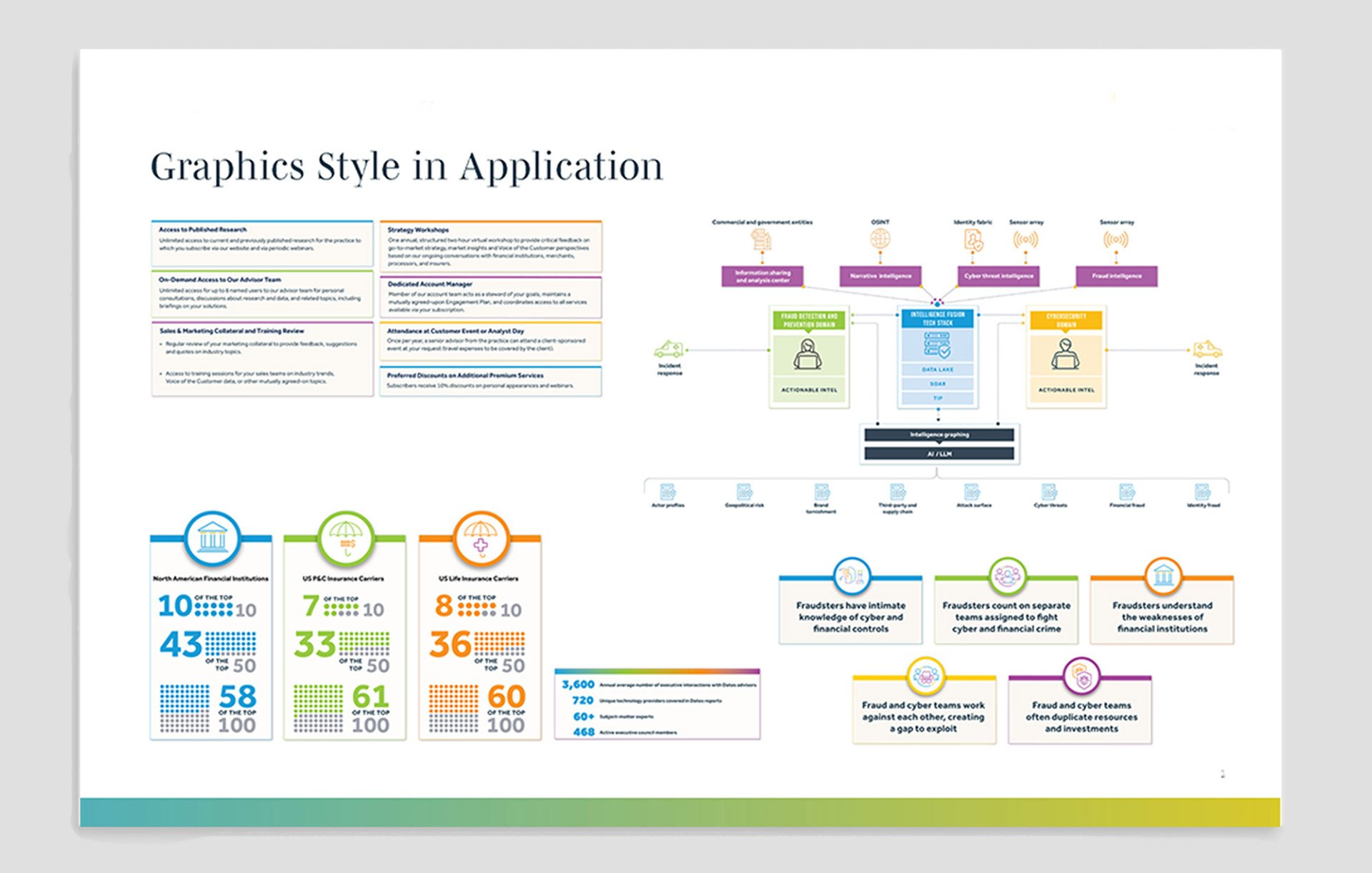Click the orange umbrella Life Insurance icon
Screen dimensions: 1372x873
click(480, 538)
